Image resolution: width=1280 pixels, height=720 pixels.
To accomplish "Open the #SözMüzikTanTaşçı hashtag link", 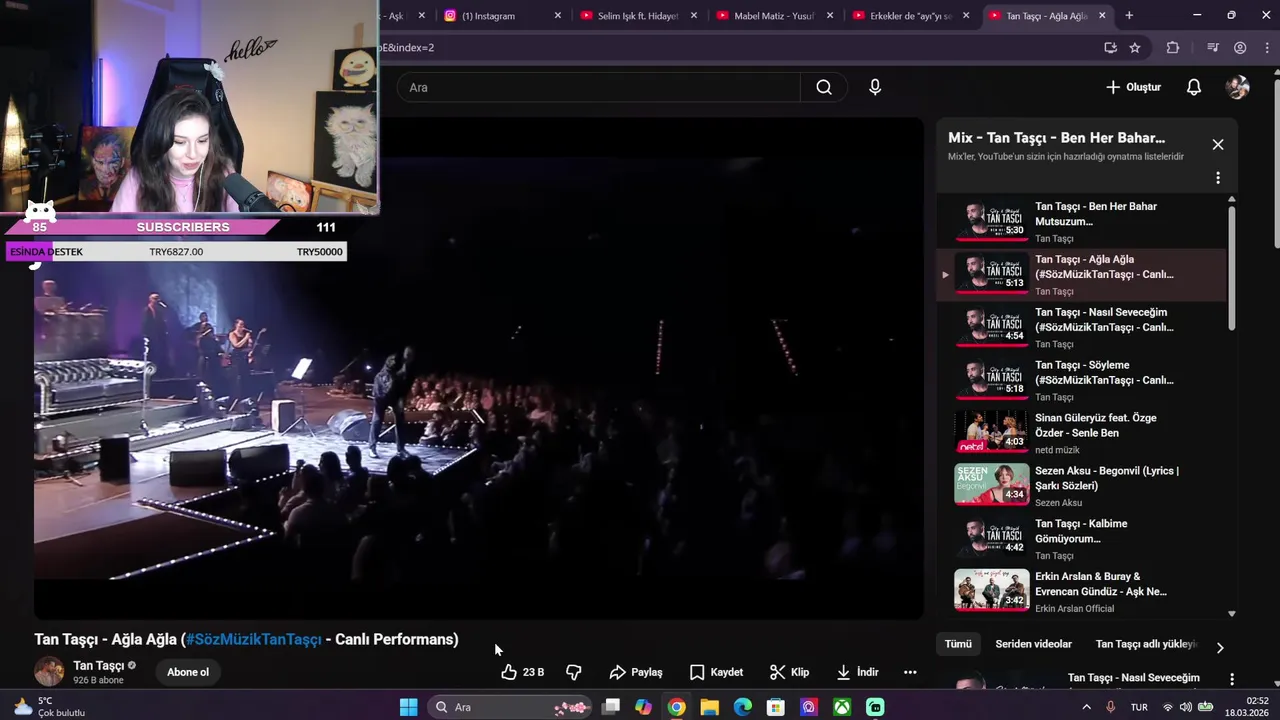I will click(253, 639).
